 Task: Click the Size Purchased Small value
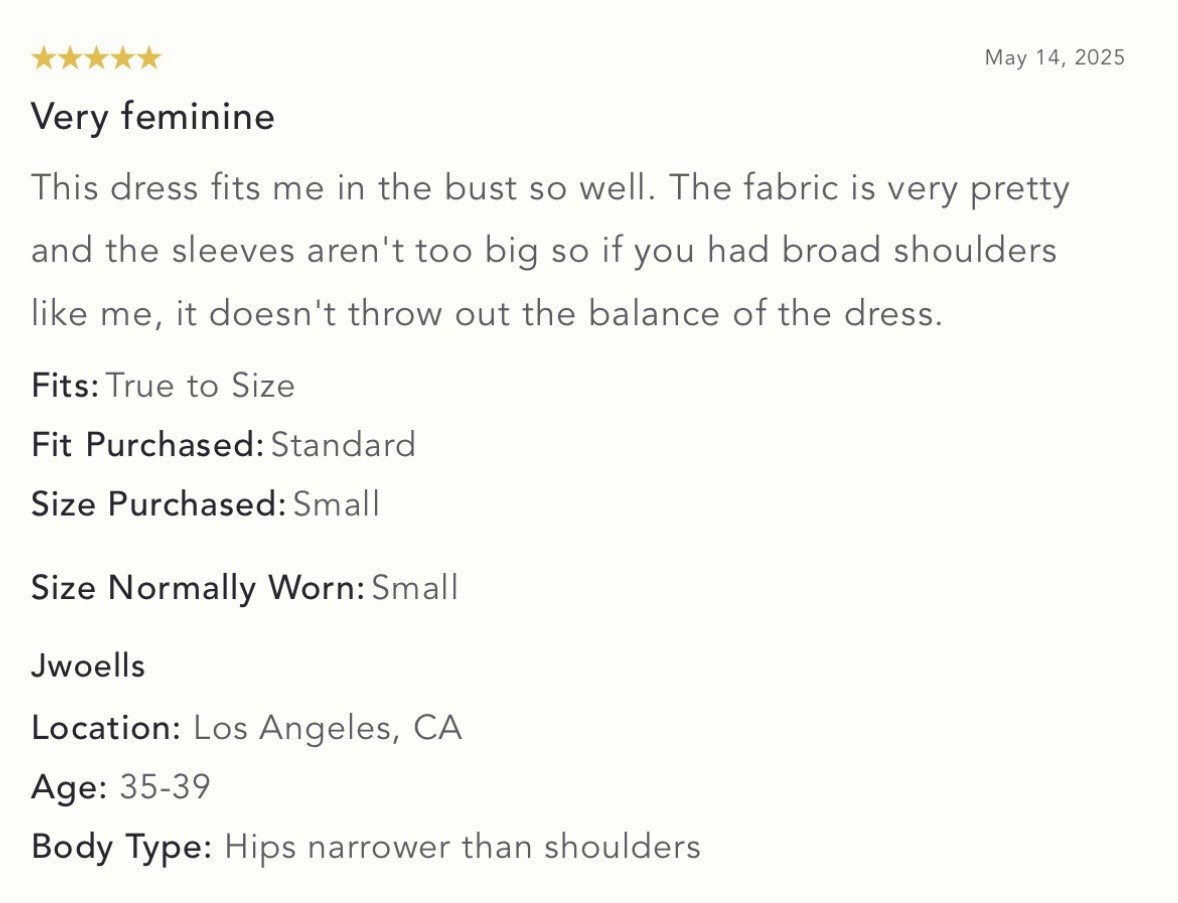click(336, 504)
